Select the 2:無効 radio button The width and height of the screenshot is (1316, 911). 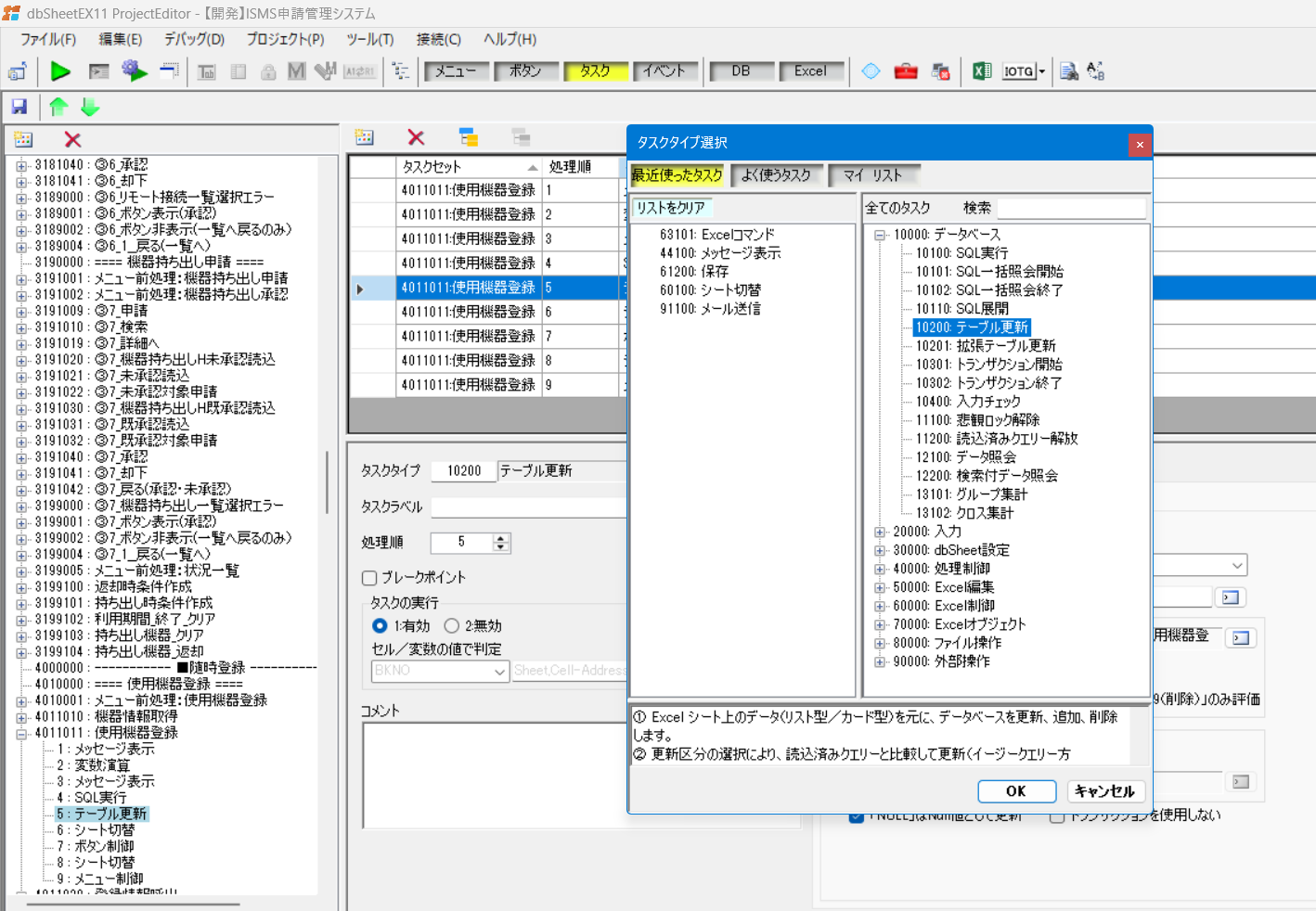coord(452,626)
